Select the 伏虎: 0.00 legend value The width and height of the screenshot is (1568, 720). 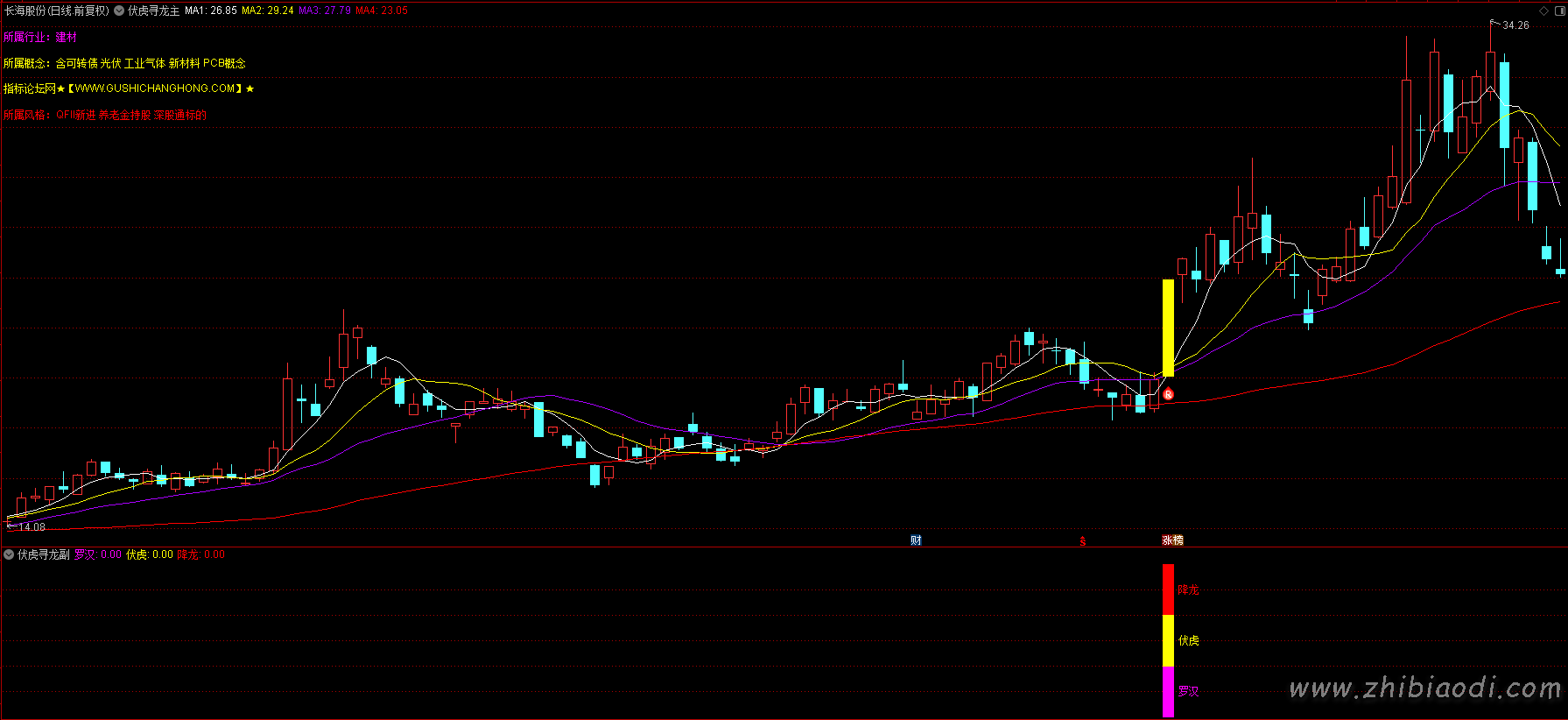tap(150, 554)
